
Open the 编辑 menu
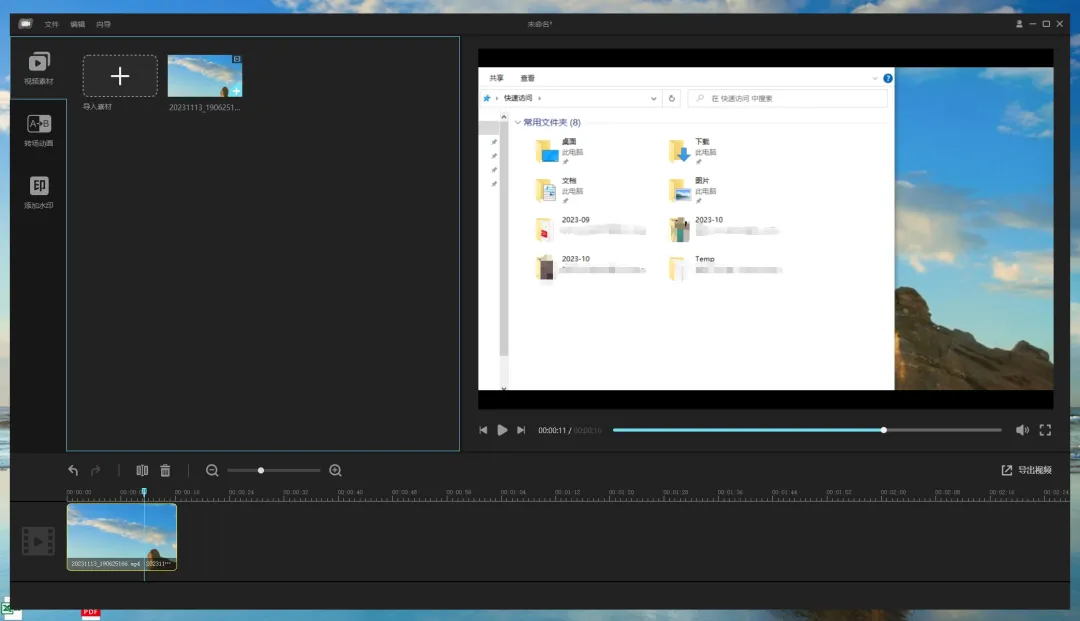[77, 24]
